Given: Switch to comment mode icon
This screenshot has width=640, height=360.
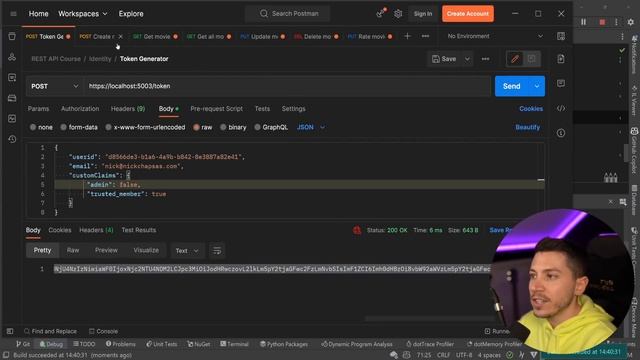Looking at the screenshot, I should pyautogui.click(x=531, y=59).
